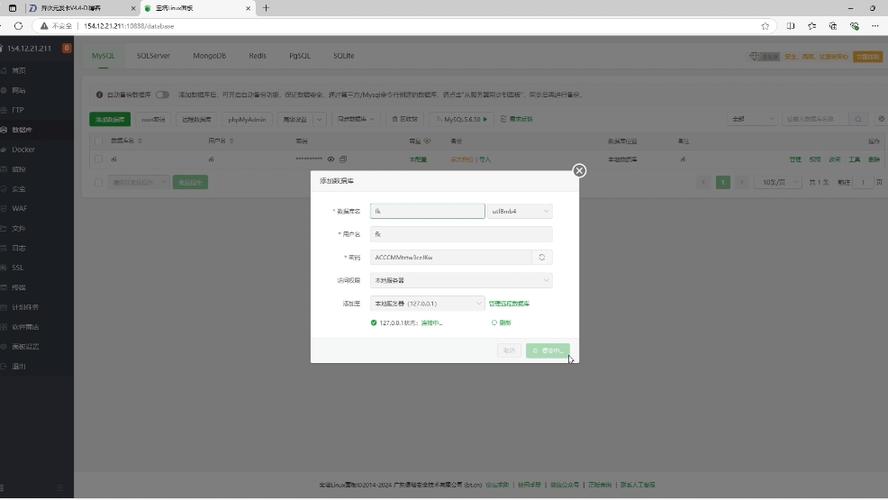Image resolution: width=888 pixels, height=500 pixels.
Task: Open phpMyAdmin button
Action: click(x=246, y=119)
